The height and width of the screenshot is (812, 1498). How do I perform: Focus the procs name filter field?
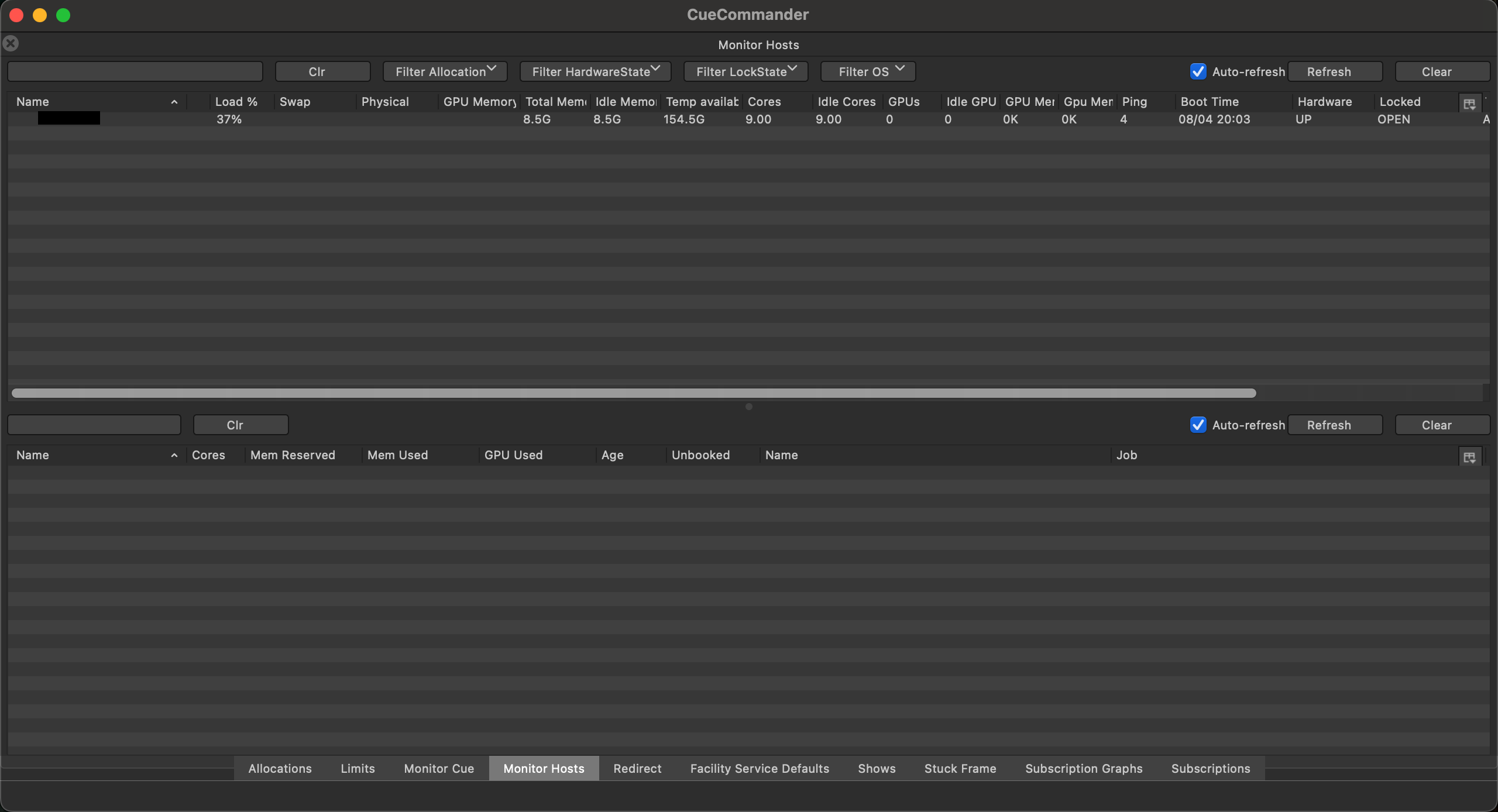point(94,425)
